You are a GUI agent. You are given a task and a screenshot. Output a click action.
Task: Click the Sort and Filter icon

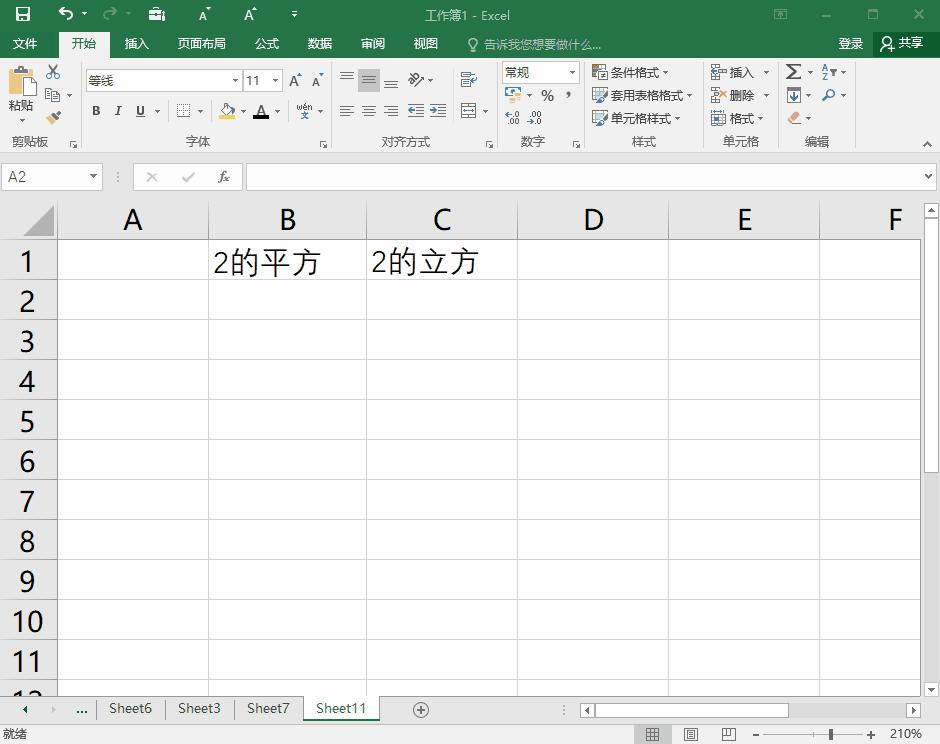tap(828, 72)
